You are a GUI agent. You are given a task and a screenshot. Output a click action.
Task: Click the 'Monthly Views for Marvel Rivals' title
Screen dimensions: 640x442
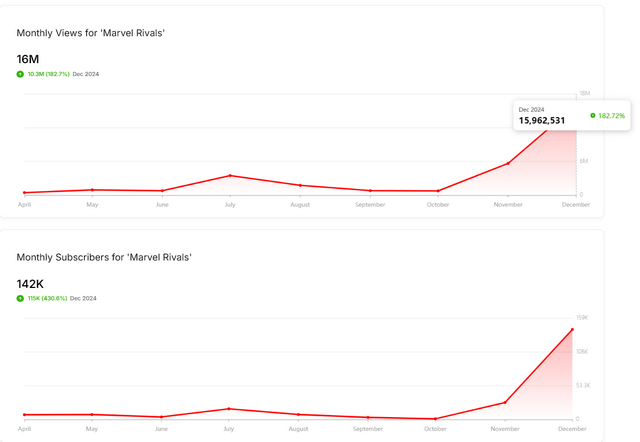(x=90, y=33)
